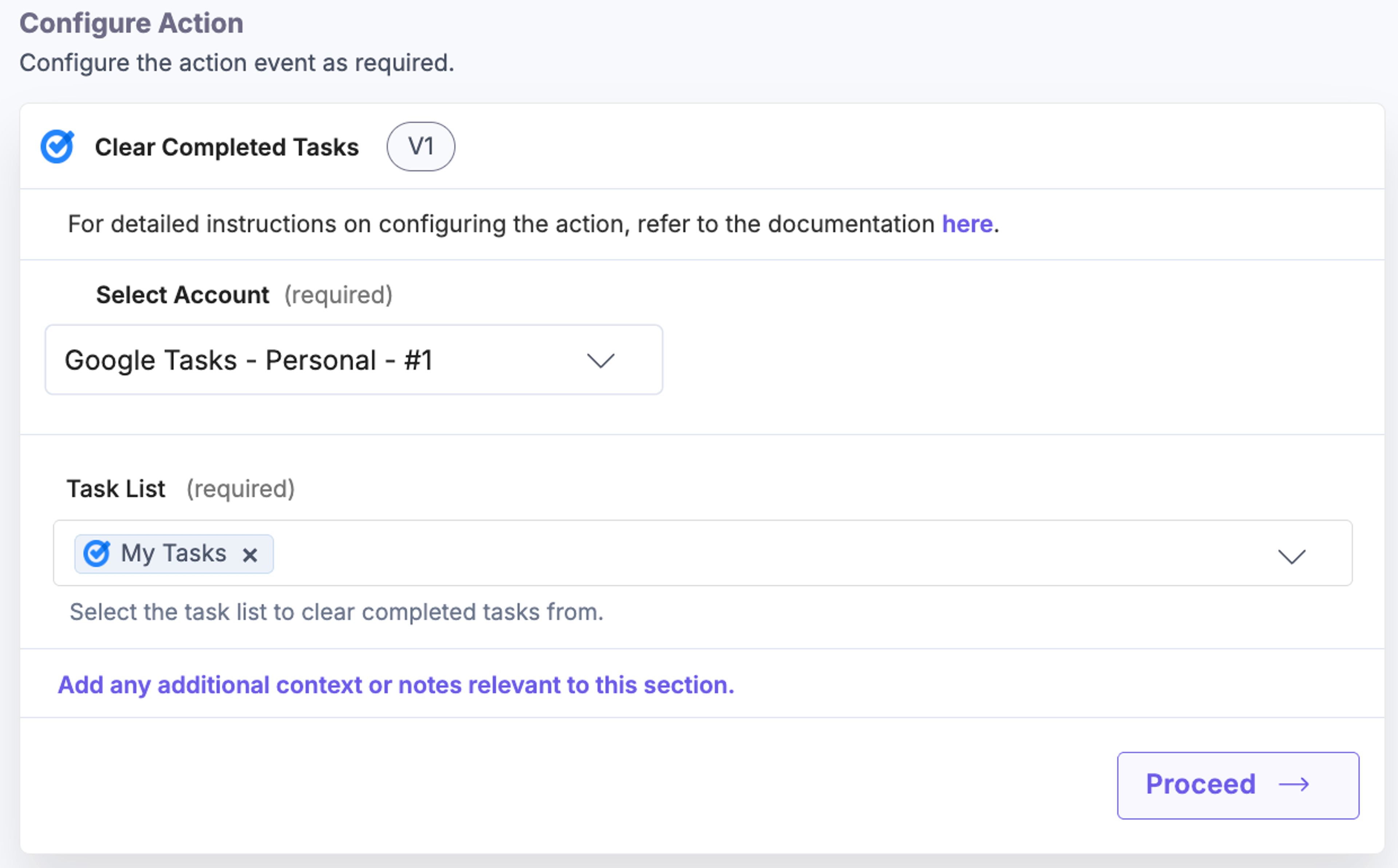Click the Google Tasks icon beside Clear Completed Tasks
1398x868 pixels.
[58, 147]
